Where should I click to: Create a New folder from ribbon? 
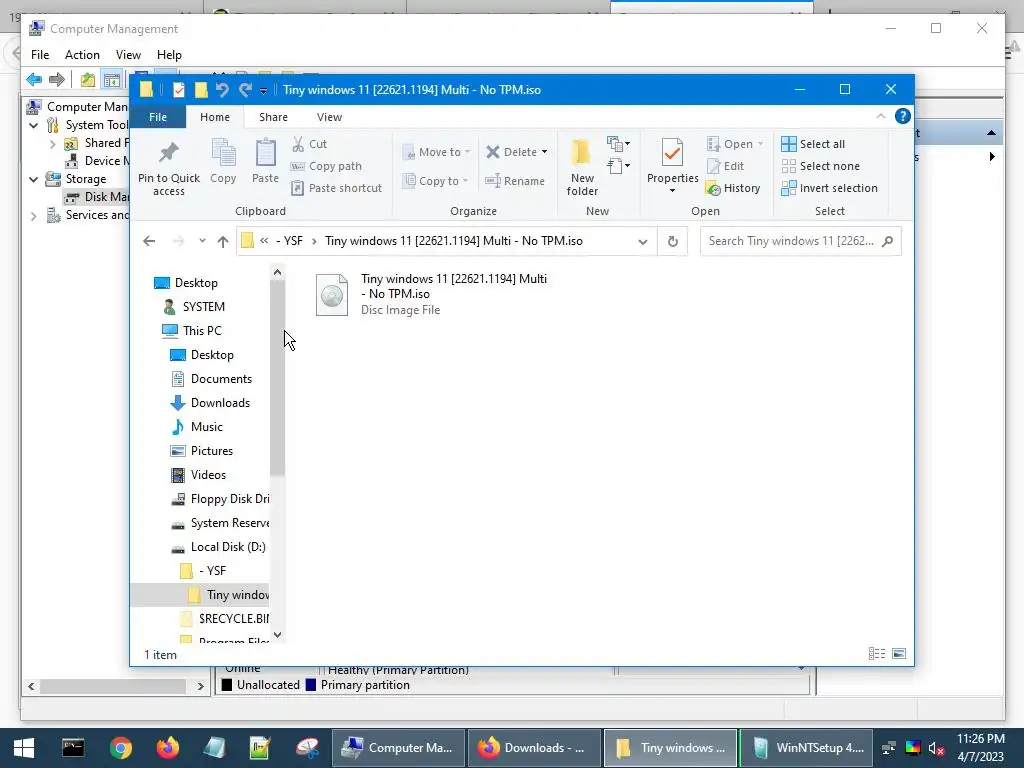582,167
